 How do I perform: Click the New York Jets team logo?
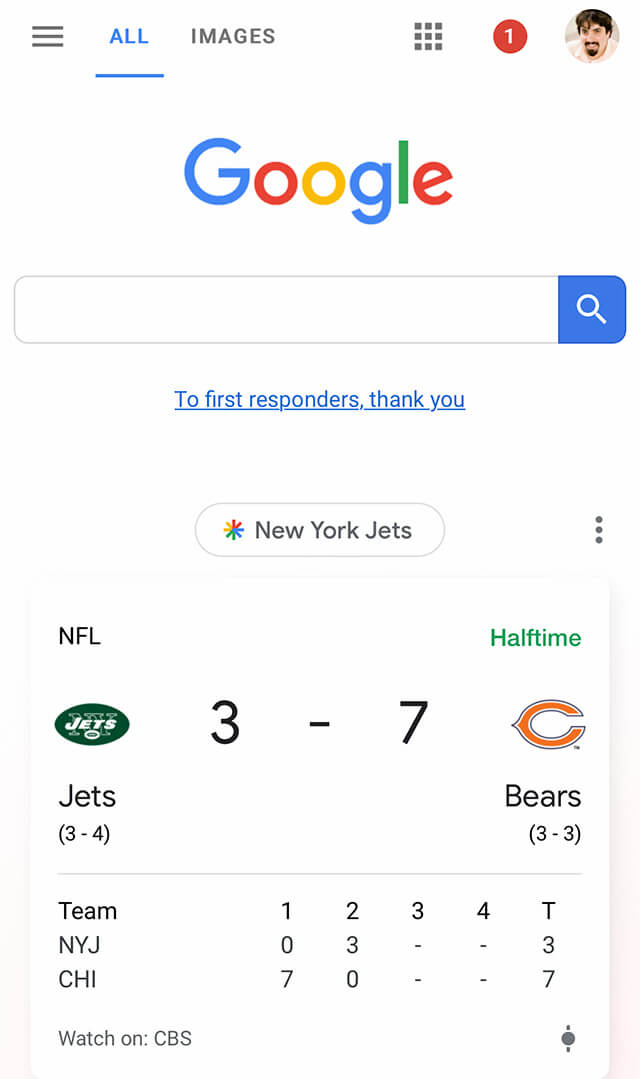pyautogui.click(x=91, y=723)
